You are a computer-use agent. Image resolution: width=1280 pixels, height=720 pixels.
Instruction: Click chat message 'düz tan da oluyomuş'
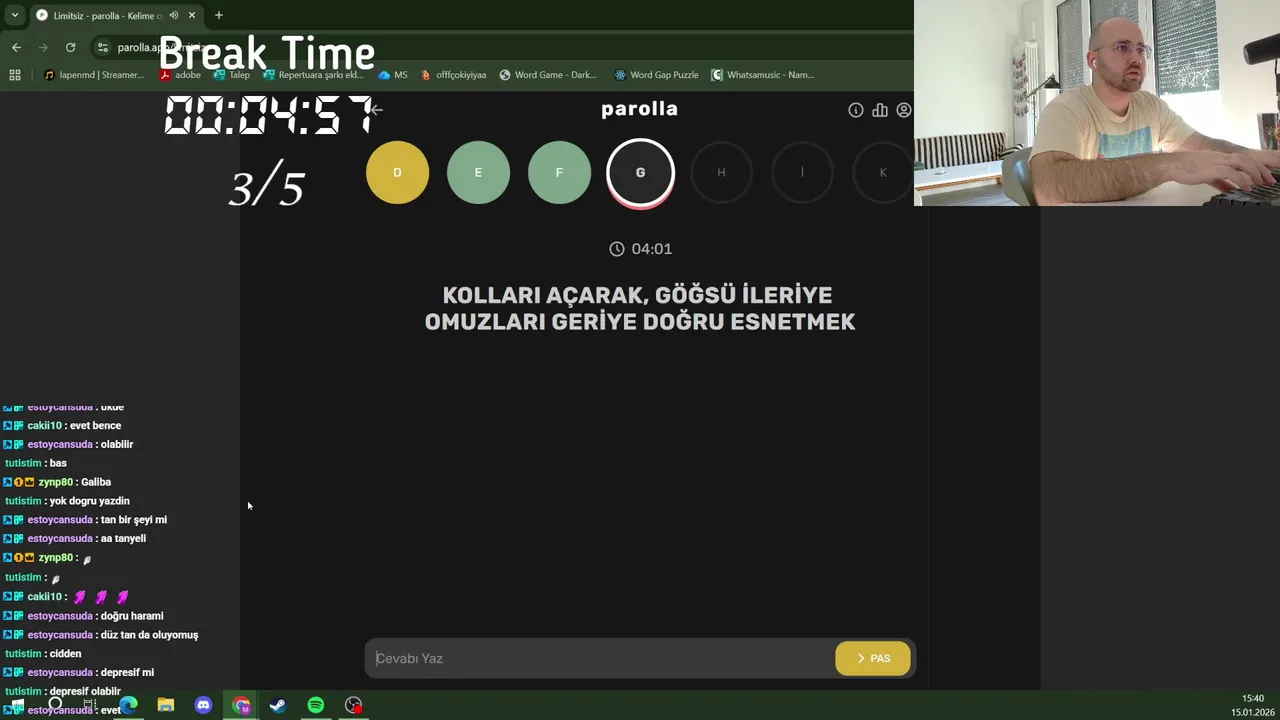(x=149, y=635)
